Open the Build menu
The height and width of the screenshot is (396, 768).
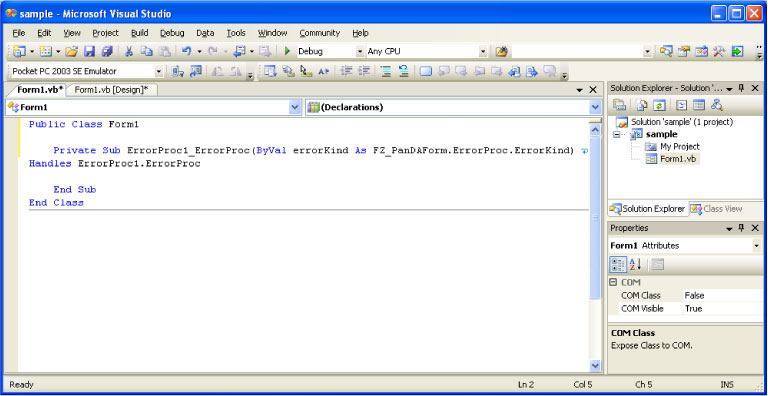(x=140, y=33)
